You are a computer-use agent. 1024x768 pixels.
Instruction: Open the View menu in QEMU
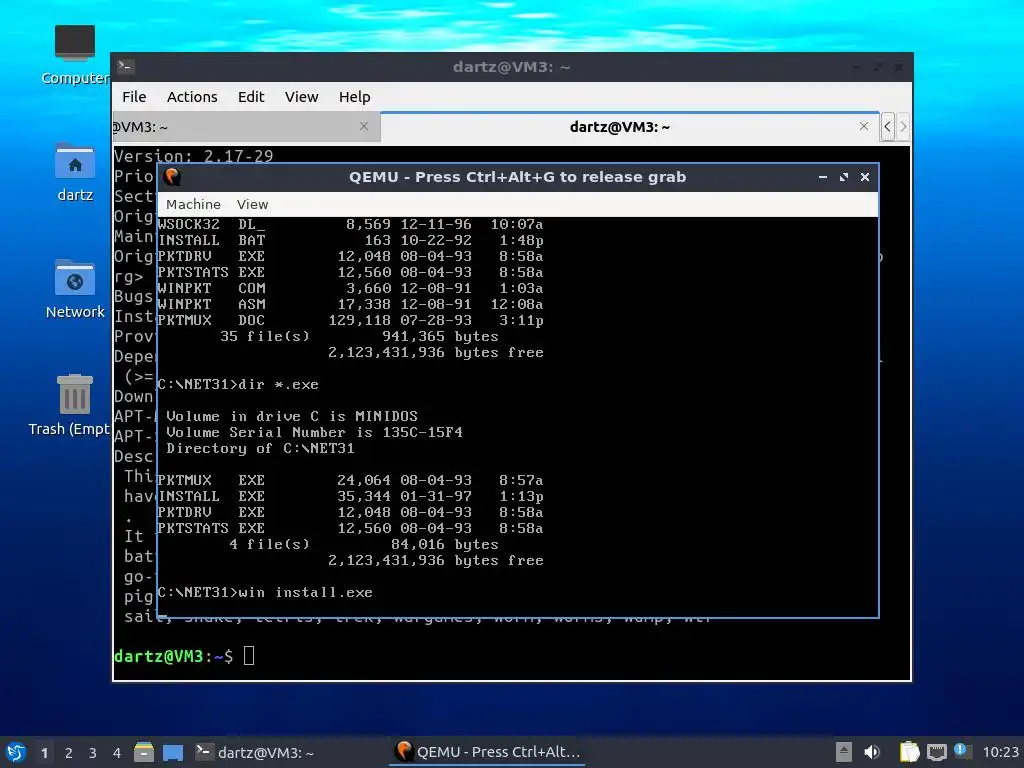click(252, 204)
